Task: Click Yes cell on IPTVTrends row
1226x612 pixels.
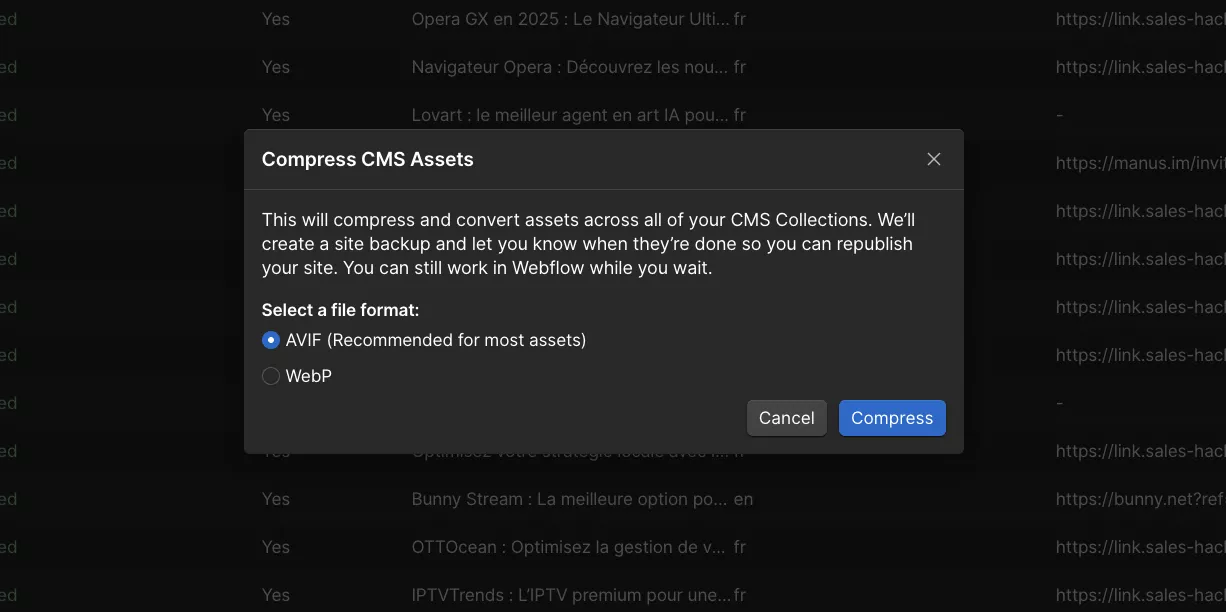Action: tap(275, 594)
